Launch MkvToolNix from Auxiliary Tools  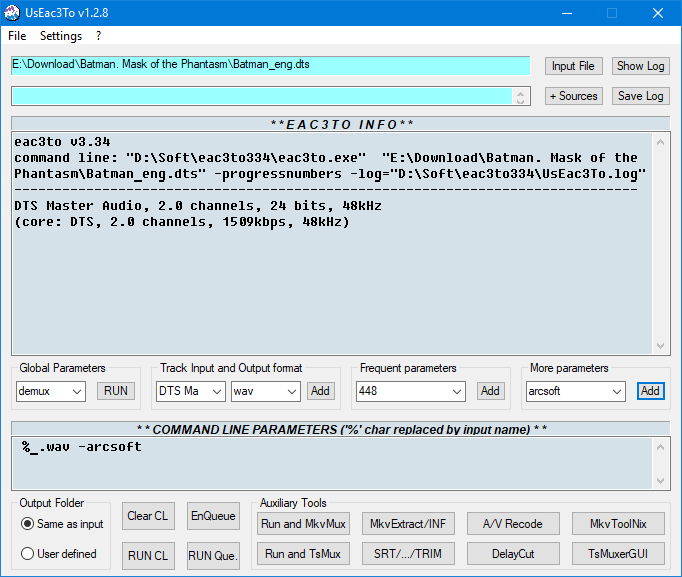coord(618,524)
